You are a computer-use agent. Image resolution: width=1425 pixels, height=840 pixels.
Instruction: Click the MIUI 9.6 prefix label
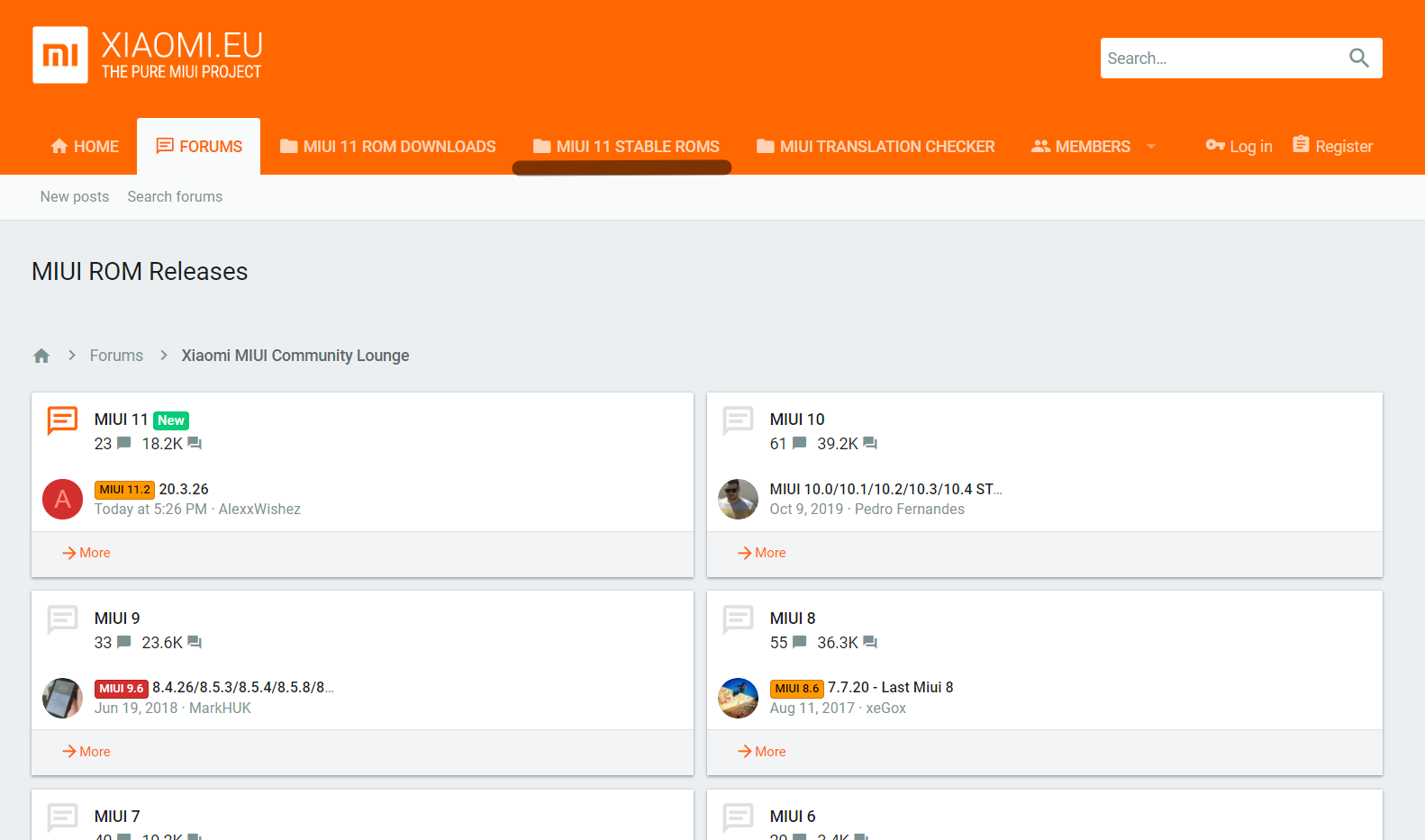pos(122,689)
